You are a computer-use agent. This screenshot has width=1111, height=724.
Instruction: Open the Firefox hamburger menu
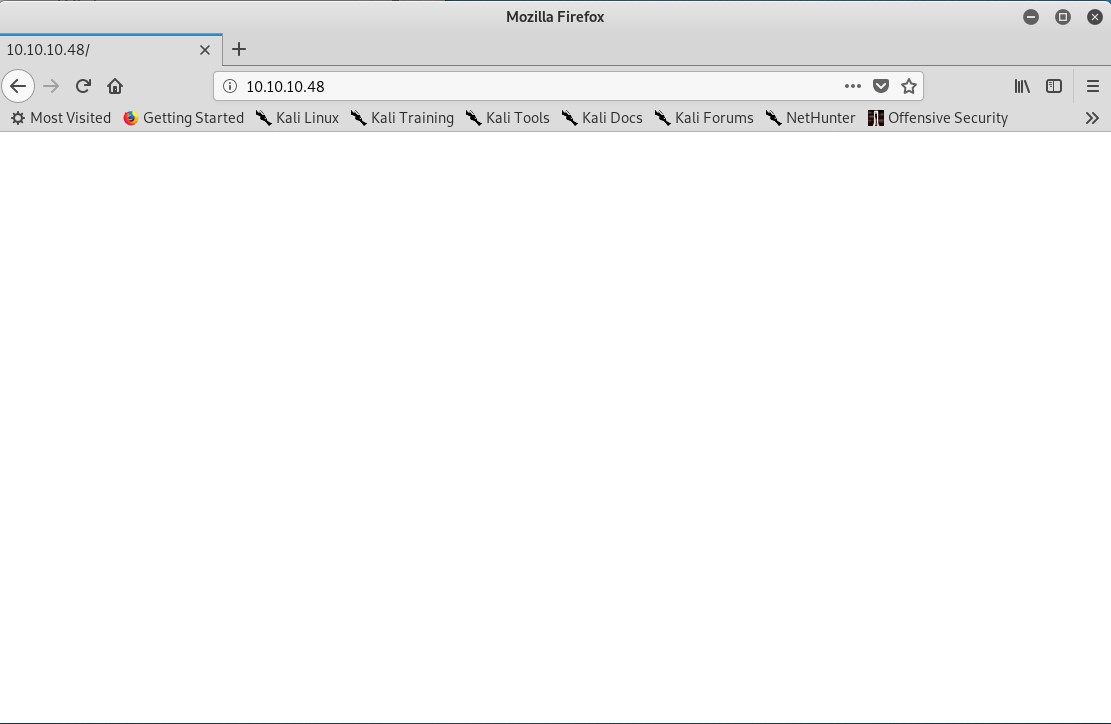point(1093,86)
